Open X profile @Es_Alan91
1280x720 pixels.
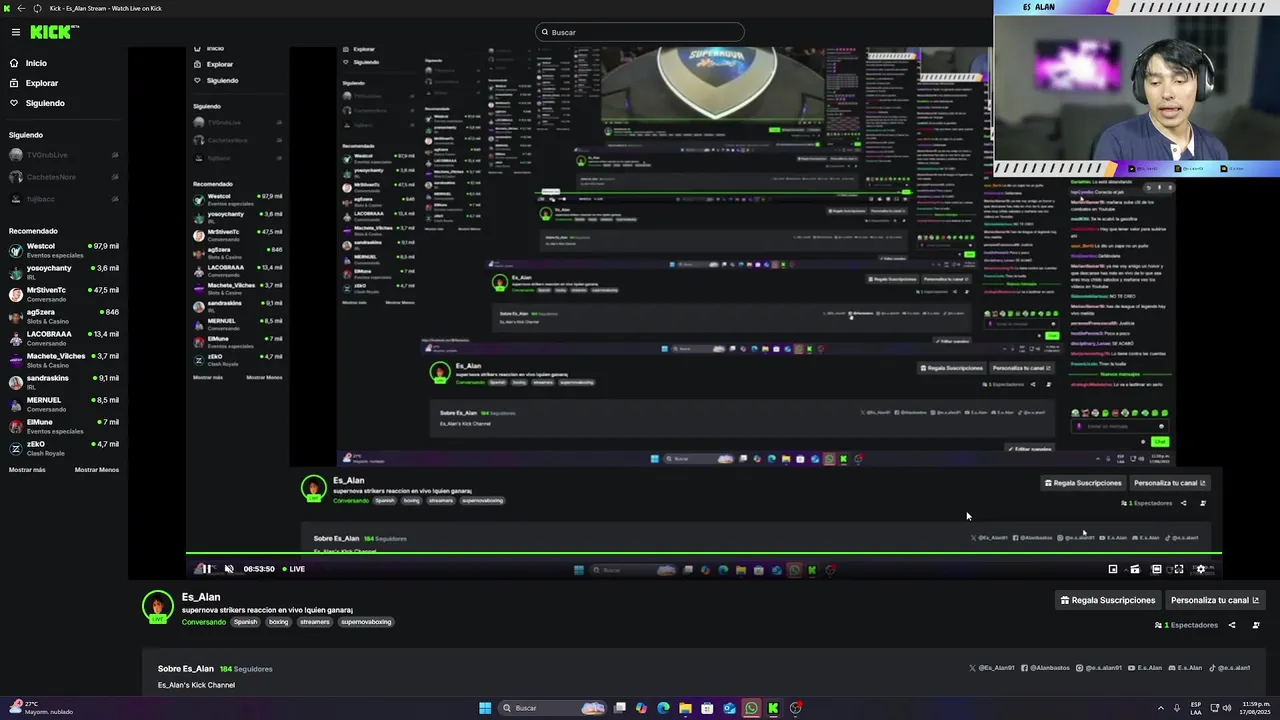pyautogui.click(x=992, y=668)
